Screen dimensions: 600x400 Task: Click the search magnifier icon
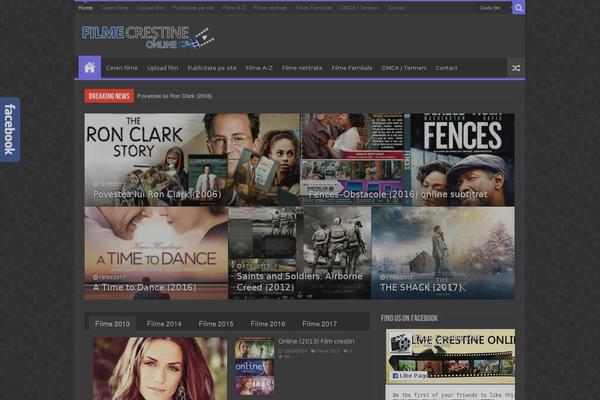(518, 8)
